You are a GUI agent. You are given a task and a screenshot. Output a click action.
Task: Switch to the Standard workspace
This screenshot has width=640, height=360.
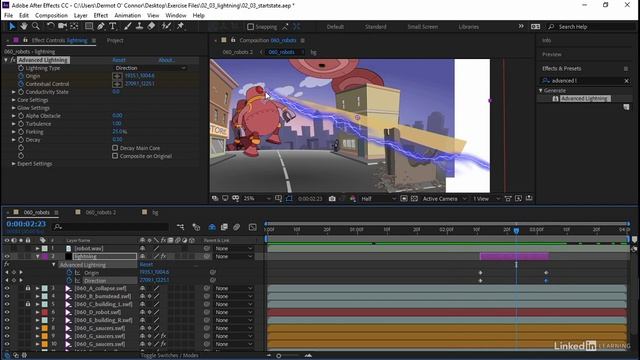tap(376, 27)
